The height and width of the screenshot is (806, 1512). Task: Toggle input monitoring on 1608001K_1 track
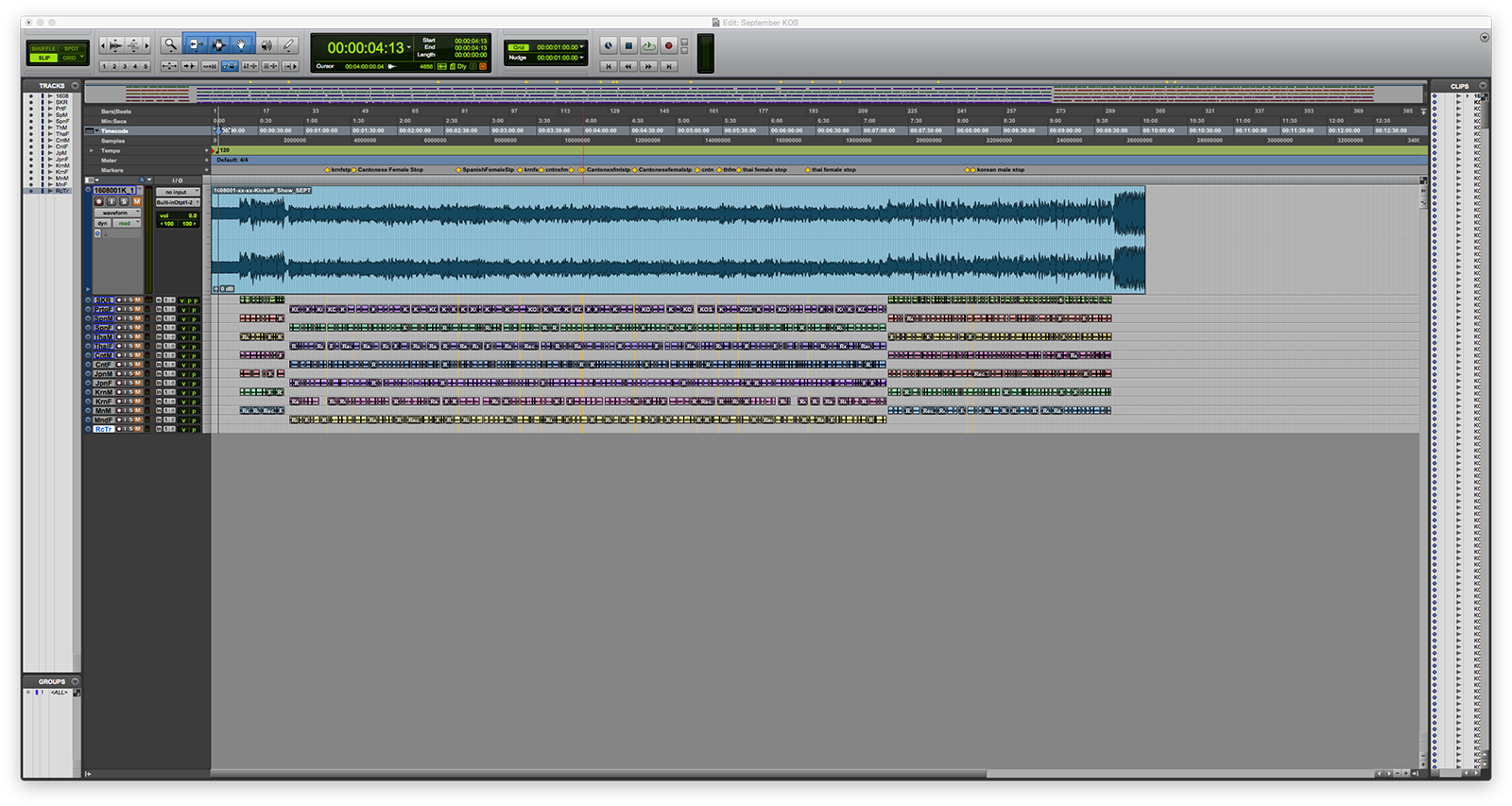112,201
